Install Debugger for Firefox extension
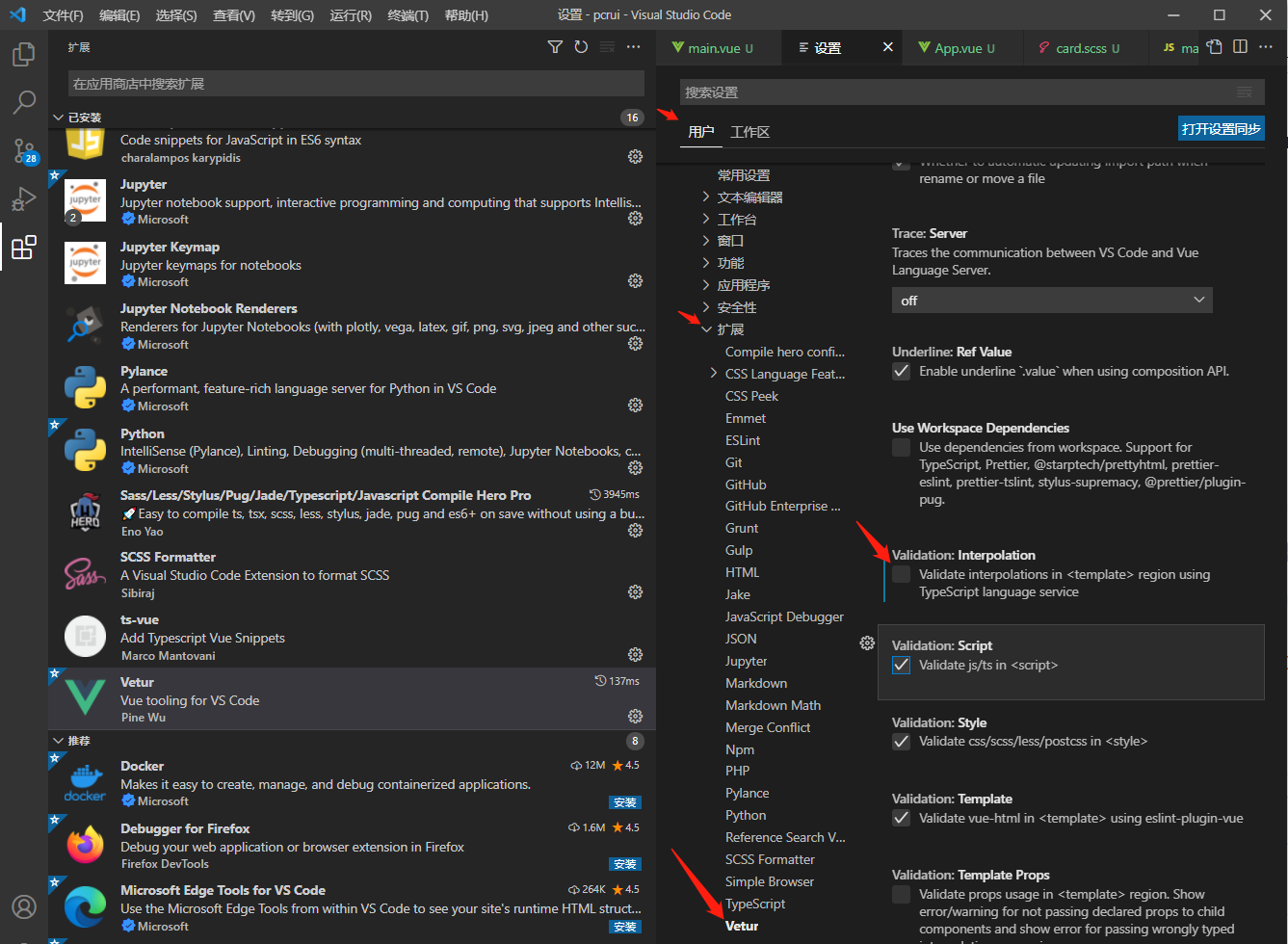 click(625, 864)
